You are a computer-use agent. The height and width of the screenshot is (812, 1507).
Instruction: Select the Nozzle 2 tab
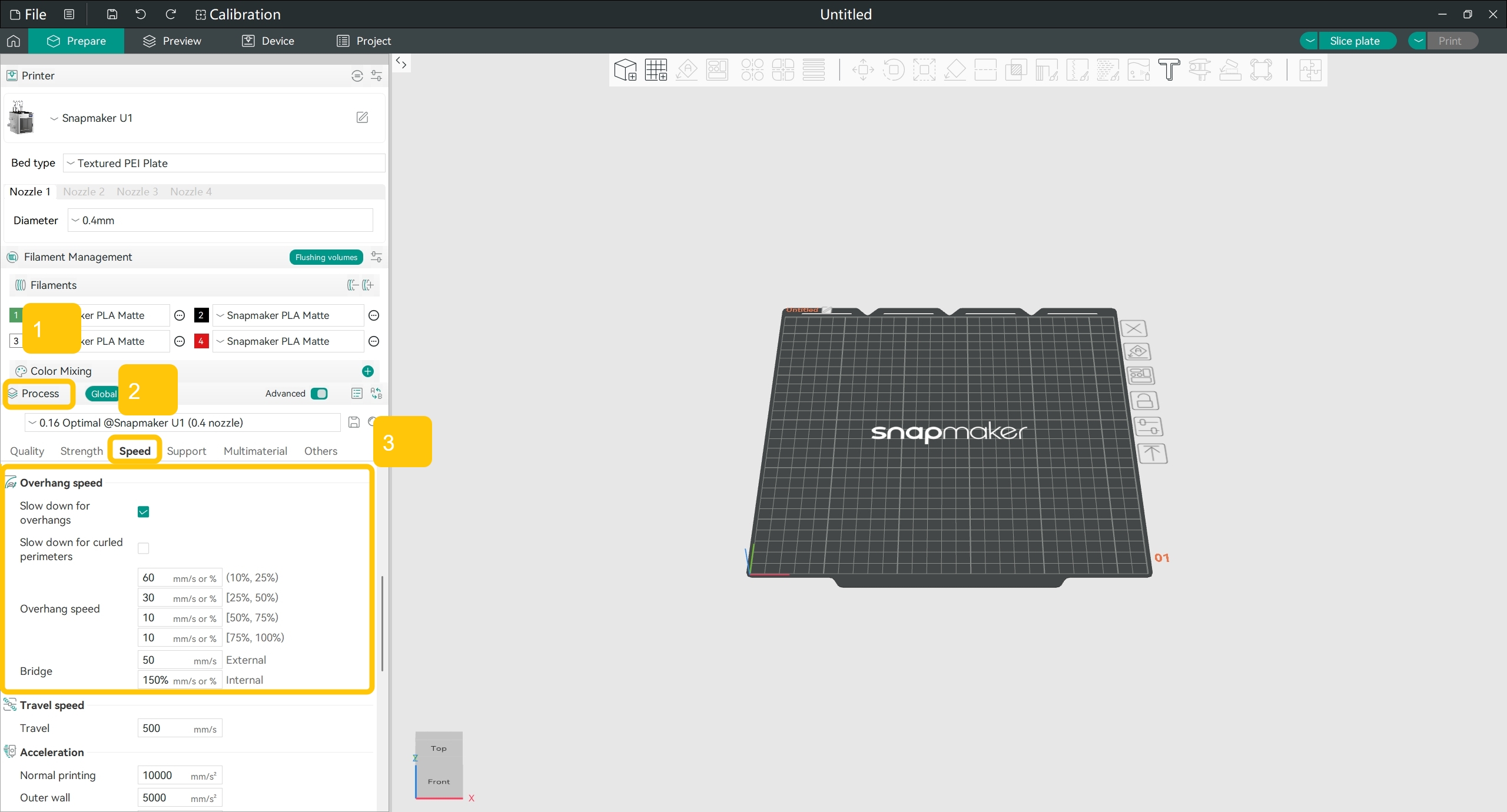point(84,192)
